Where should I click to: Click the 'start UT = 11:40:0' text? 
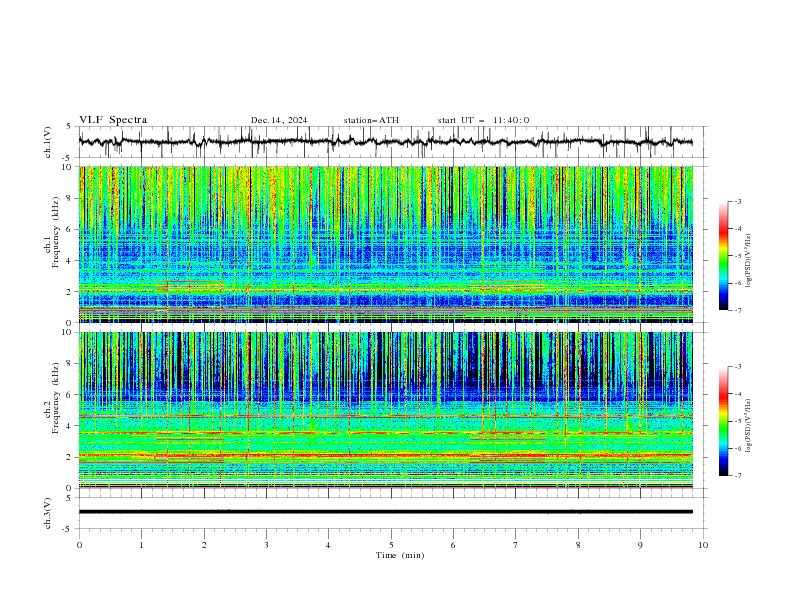(x=483, y=120)
